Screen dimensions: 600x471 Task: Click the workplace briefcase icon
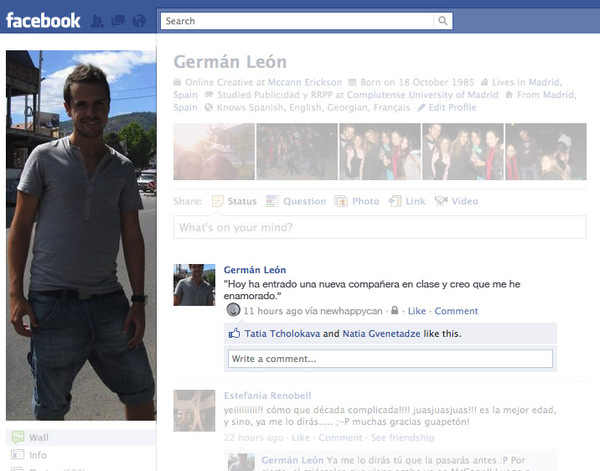tap(177, 82)
